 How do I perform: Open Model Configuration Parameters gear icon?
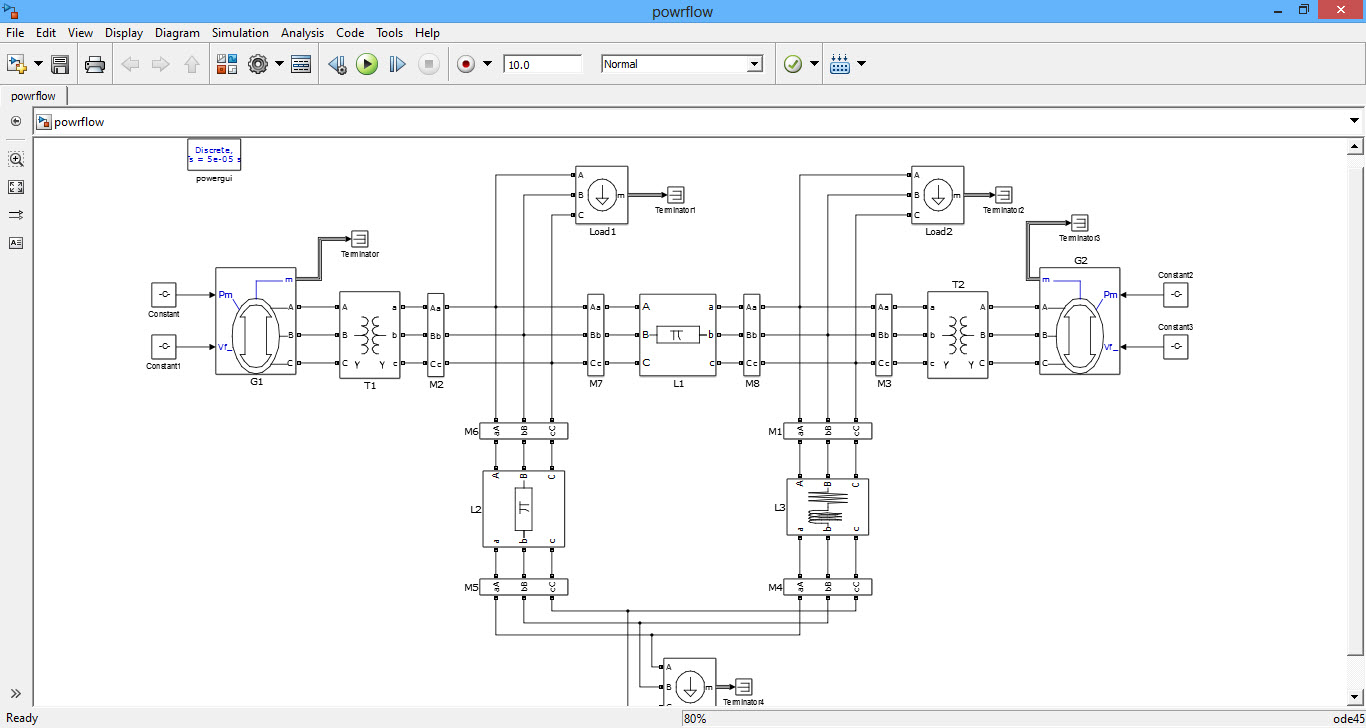[x=258, y=64]
